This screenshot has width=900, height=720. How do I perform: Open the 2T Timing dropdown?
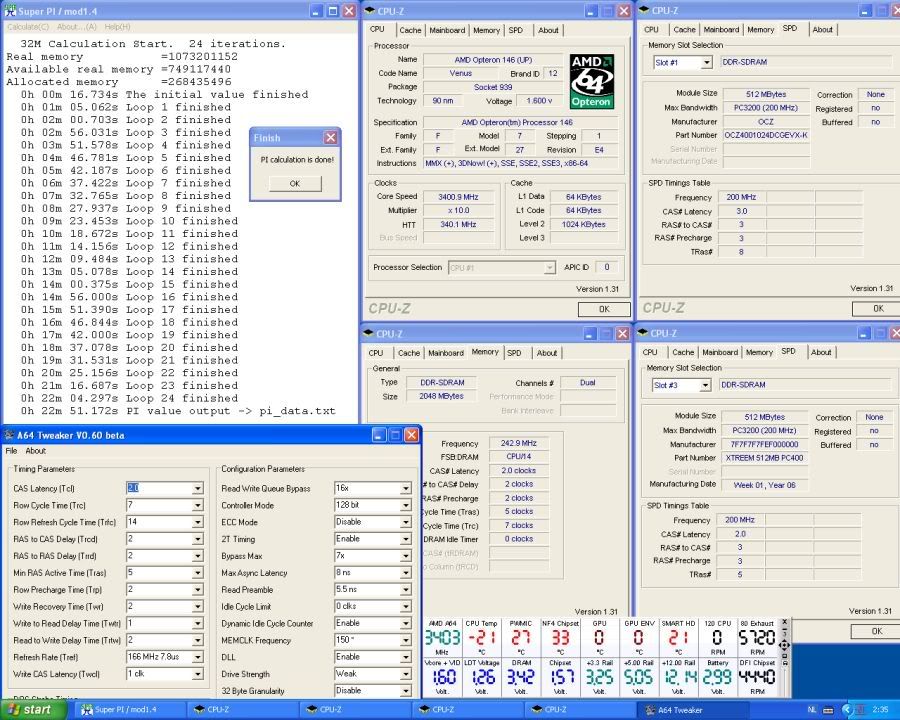pyautogui.click(x=406, y=539)
